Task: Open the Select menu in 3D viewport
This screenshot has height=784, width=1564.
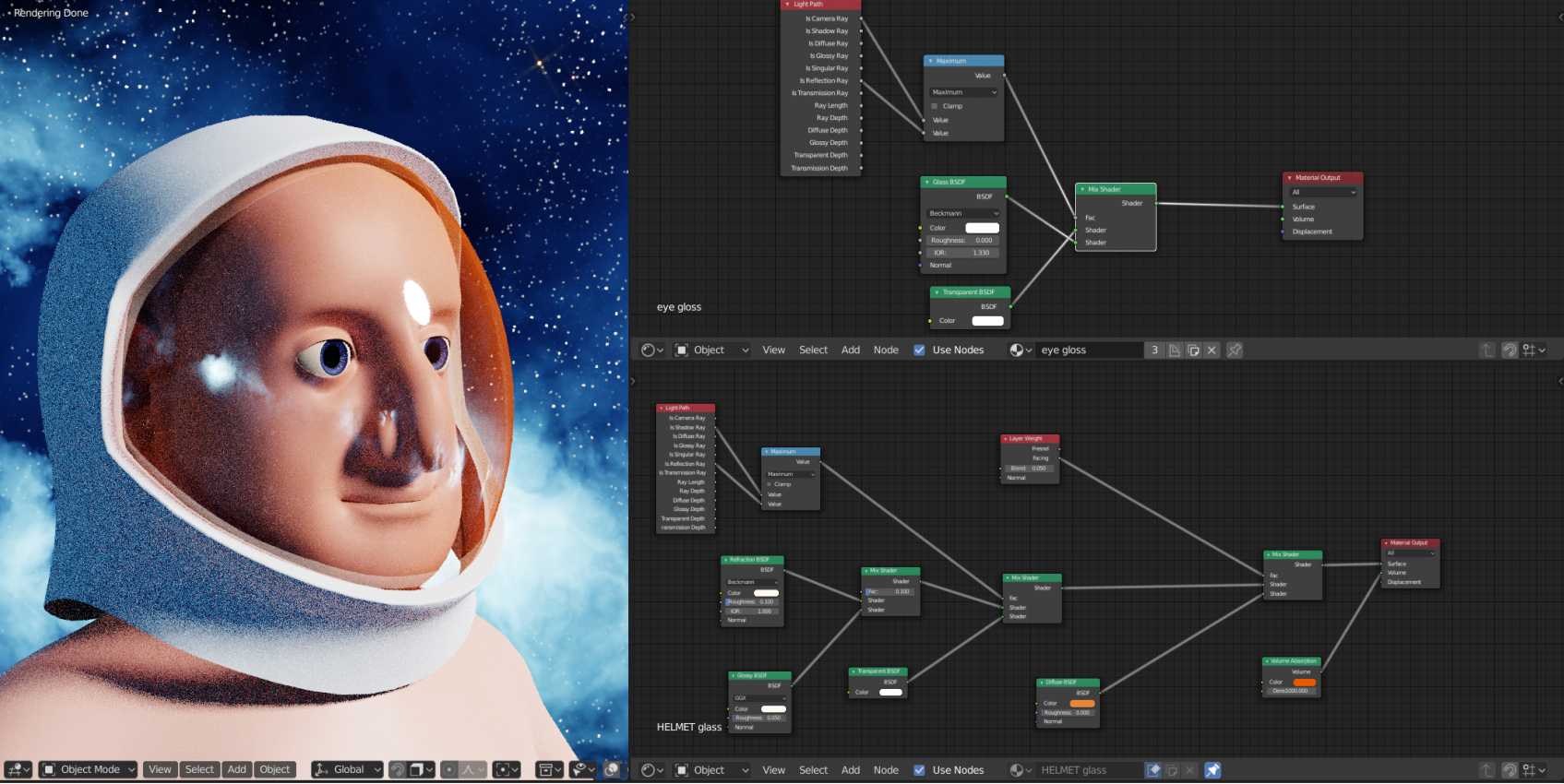Action: point(199,769)
